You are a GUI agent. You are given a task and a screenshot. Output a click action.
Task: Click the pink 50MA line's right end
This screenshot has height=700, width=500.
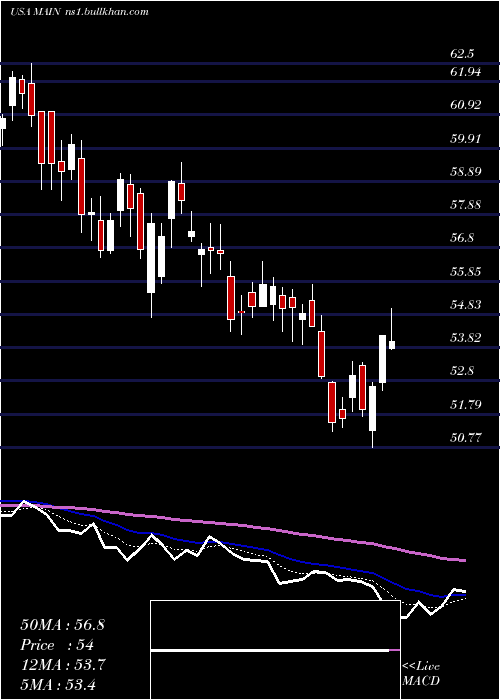pyautogui.click(x=464, y=560)
